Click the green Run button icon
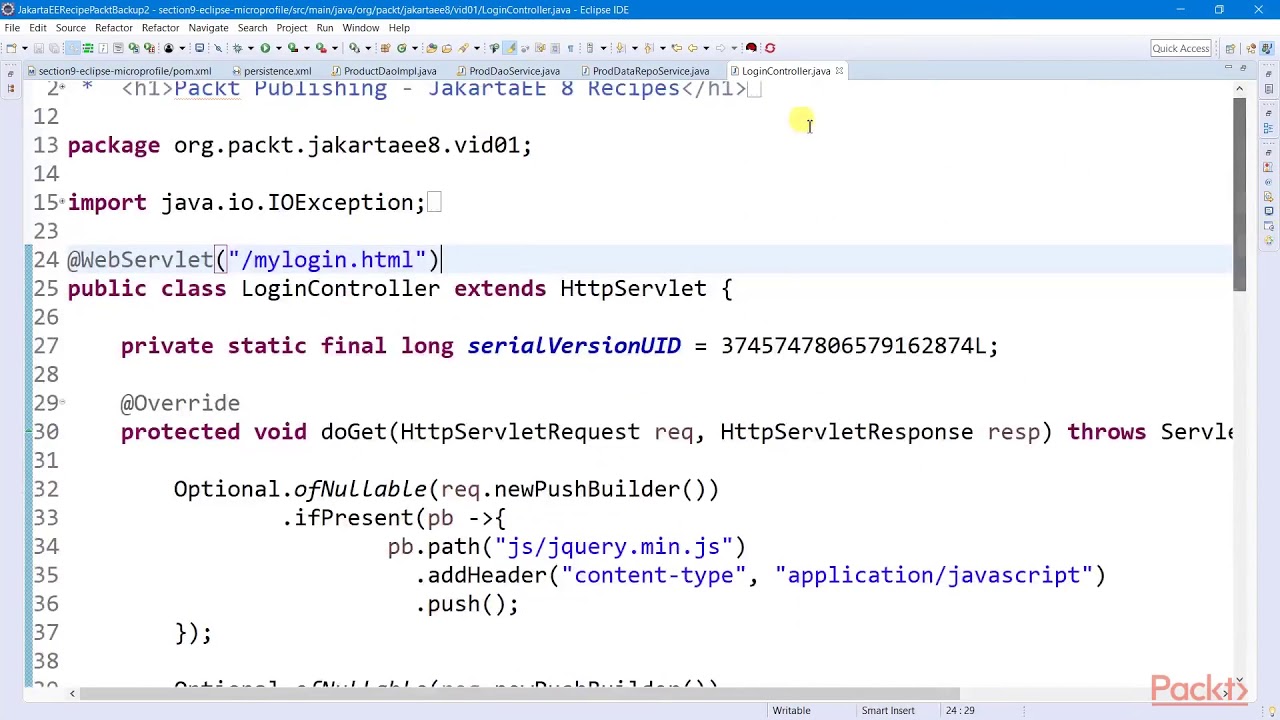Viewport: 1280px width, 720px height. click(265, 48)
